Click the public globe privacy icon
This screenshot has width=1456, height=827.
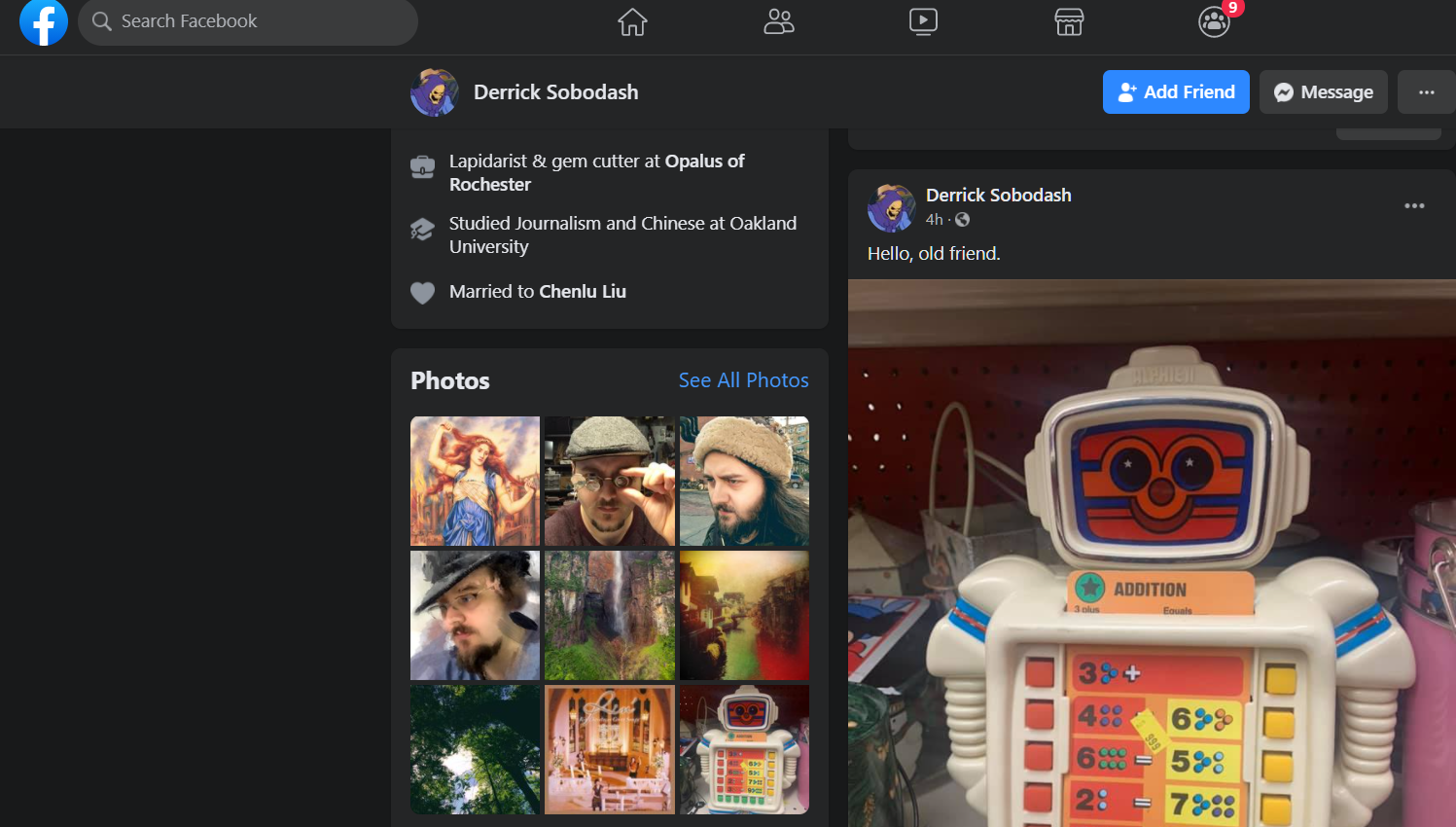pyautogui.click(x=963, y=220)
